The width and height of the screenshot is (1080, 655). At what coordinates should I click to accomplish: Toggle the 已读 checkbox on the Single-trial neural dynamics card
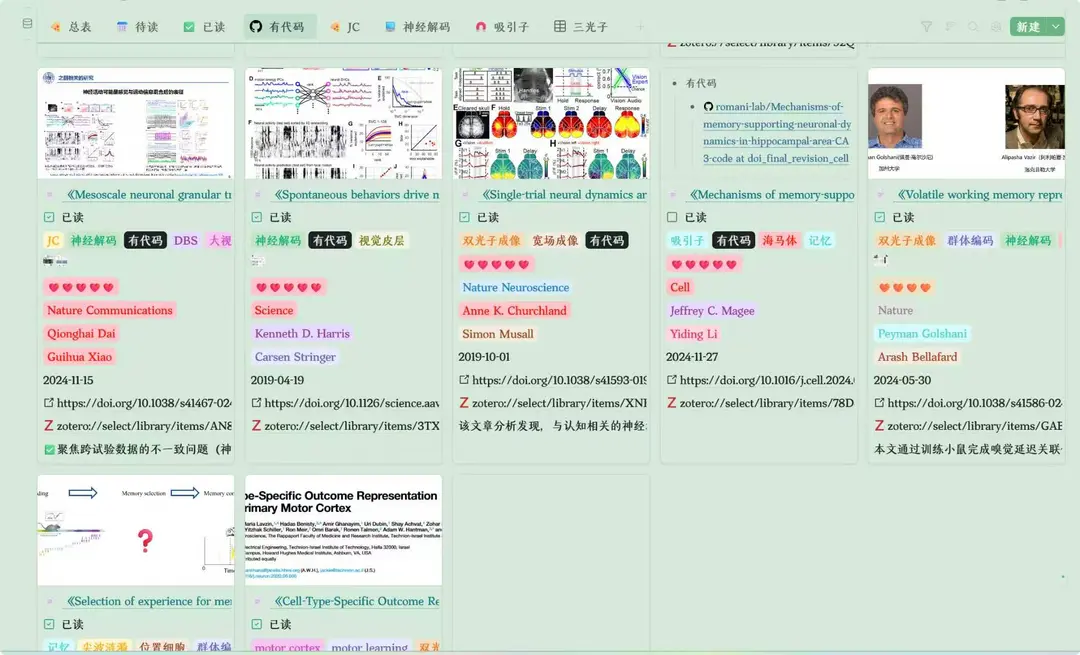pyautogui.click(x=464, y=217)
